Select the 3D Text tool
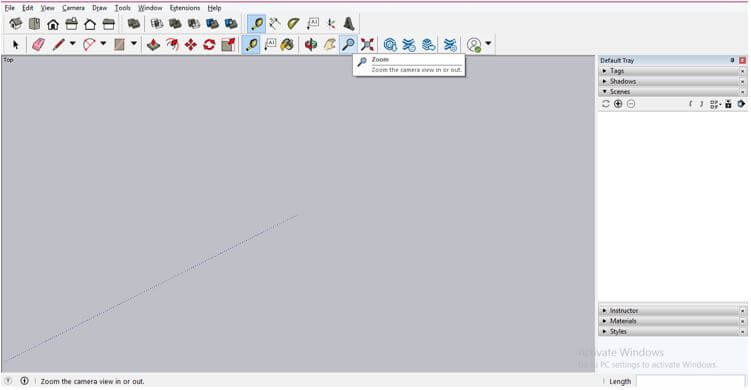Viewport: 751px width, 390px height. [x=349, y=23]
